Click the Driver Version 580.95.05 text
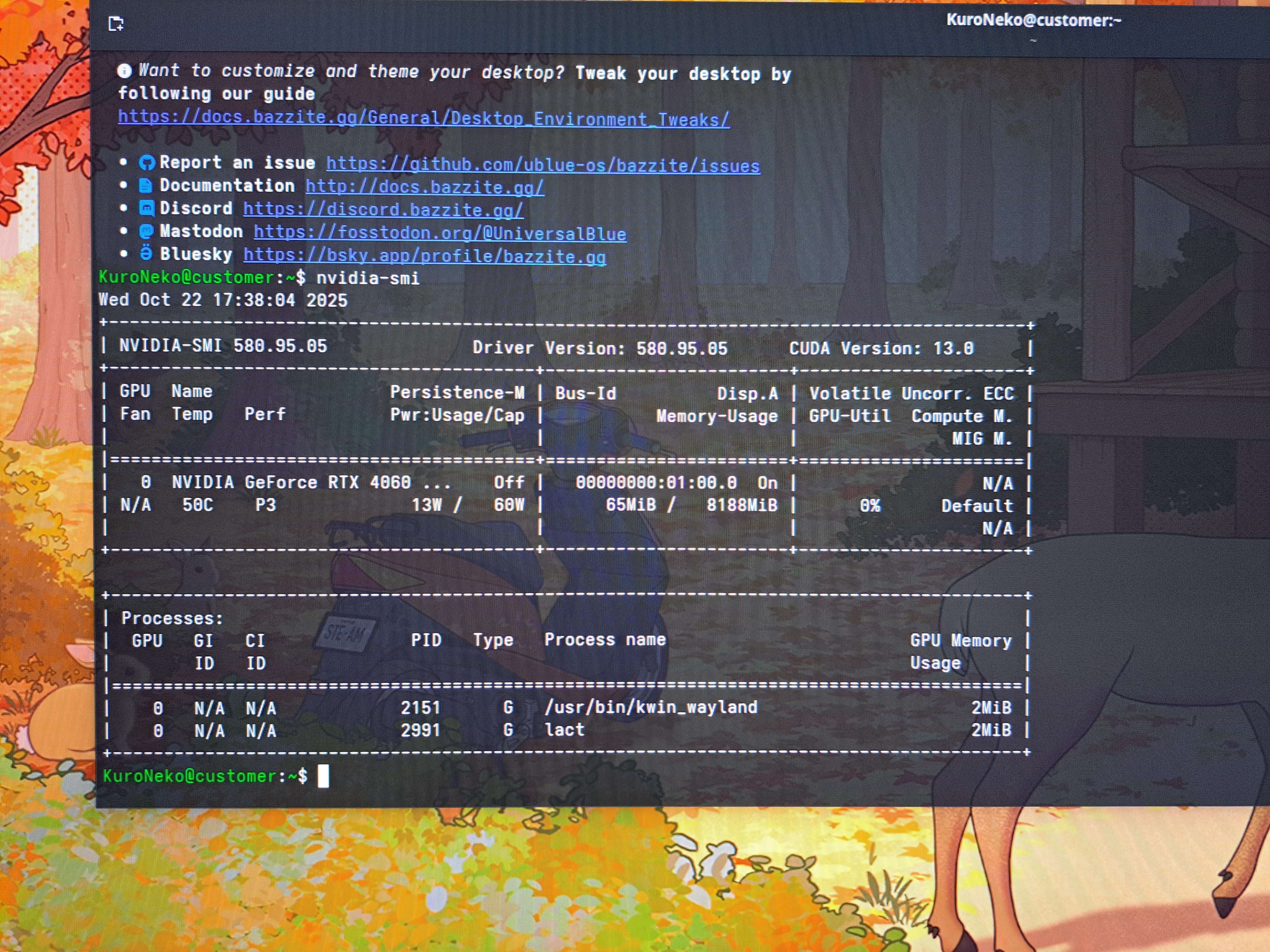1270x952 pixels. [x=599, y=348]
